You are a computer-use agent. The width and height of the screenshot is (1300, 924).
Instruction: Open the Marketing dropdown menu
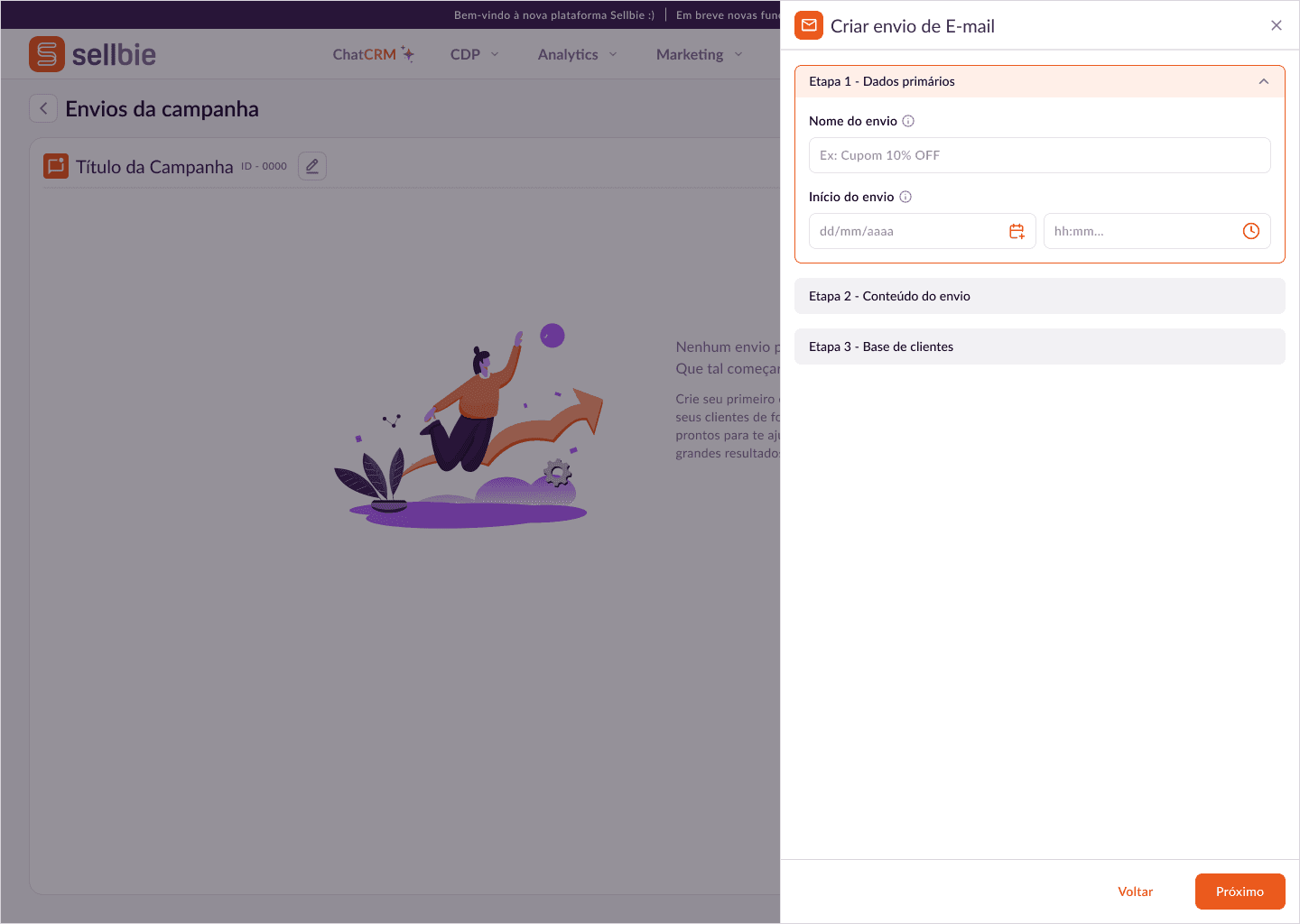click(700, 54)
